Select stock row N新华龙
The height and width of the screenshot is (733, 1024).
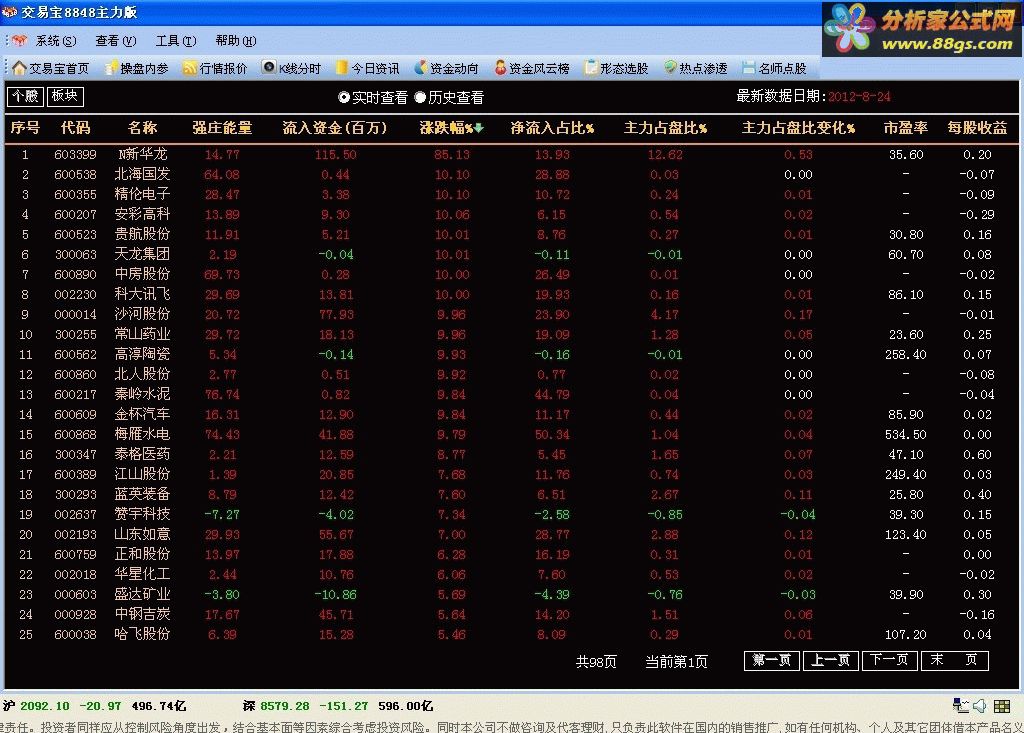coord(511,155)
